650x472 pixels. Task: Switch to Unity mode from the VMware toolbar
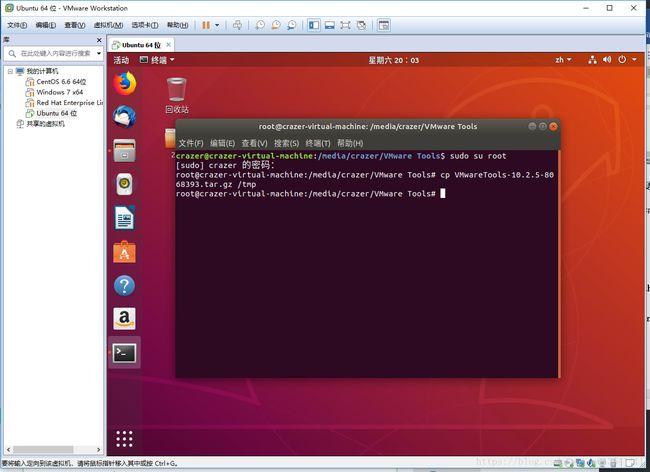click(x=361, y=25)
